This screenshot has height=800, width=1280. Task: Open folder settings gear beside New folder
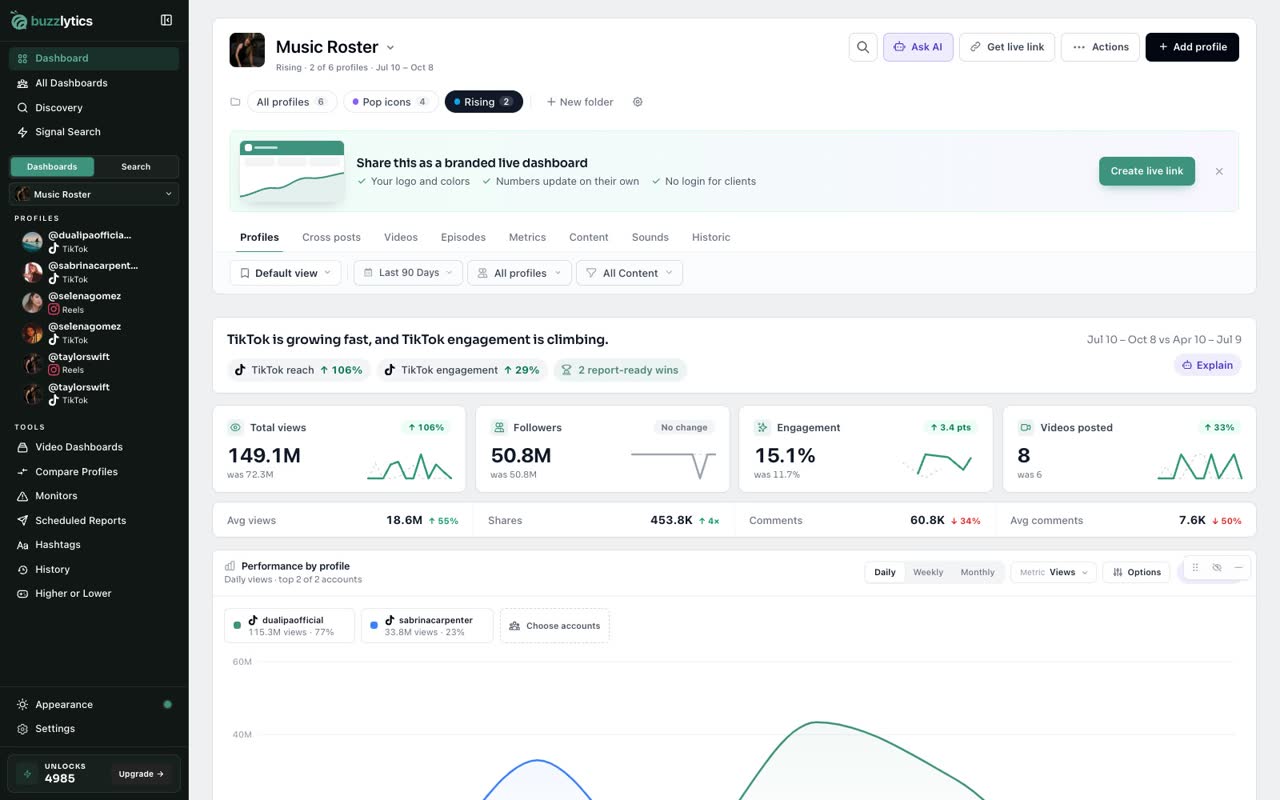638,102
